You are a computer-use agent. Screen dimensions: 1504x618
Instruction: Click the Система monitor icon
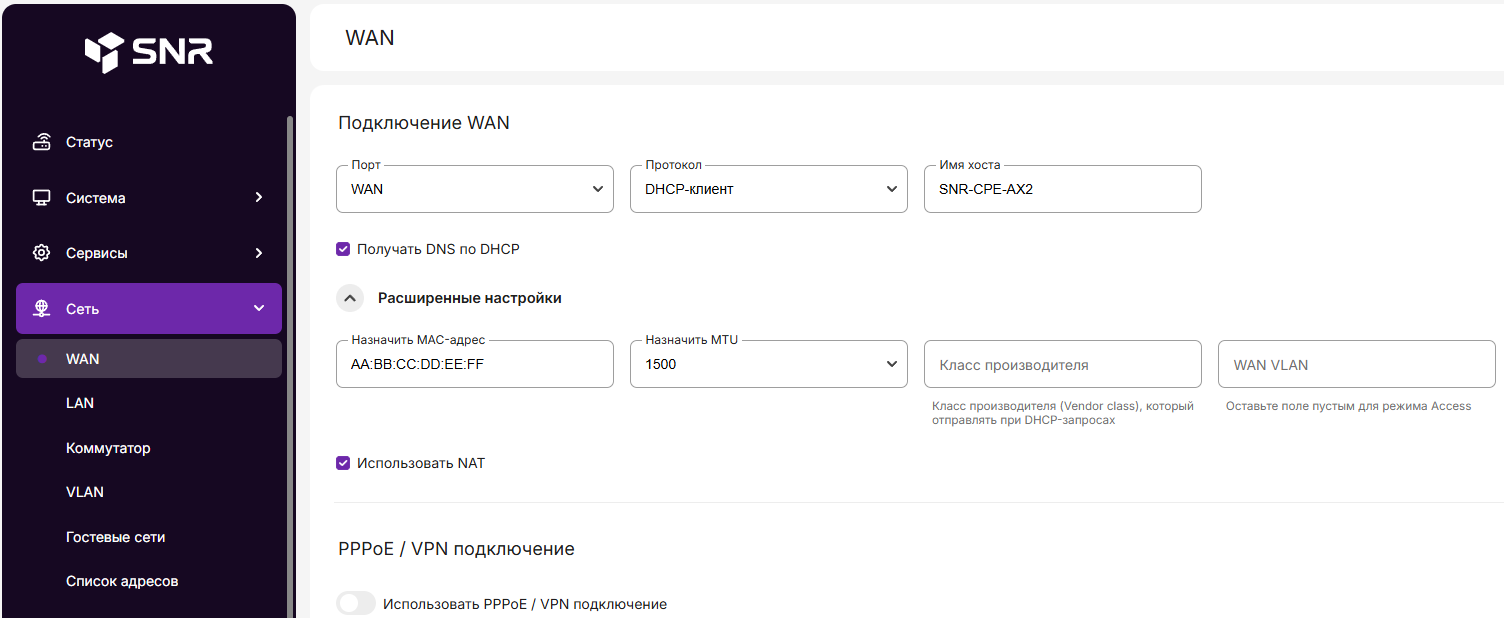click(42, 198)
